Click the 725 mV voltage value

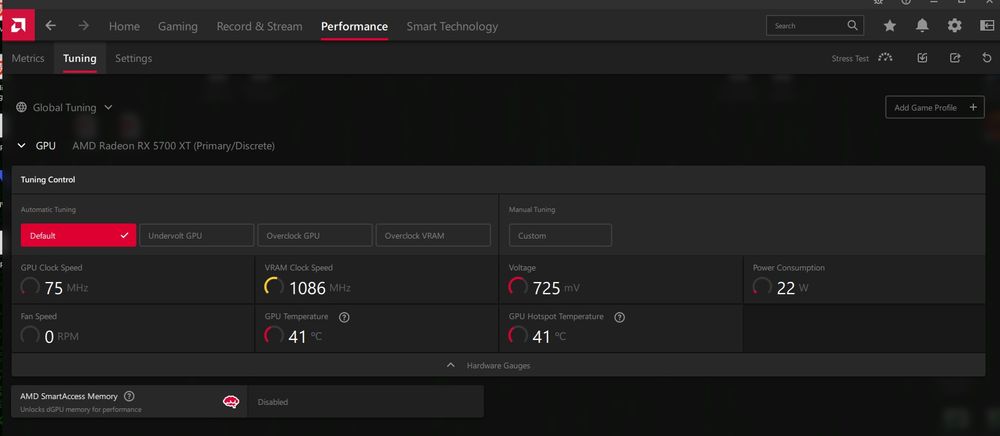click(556, 288)
